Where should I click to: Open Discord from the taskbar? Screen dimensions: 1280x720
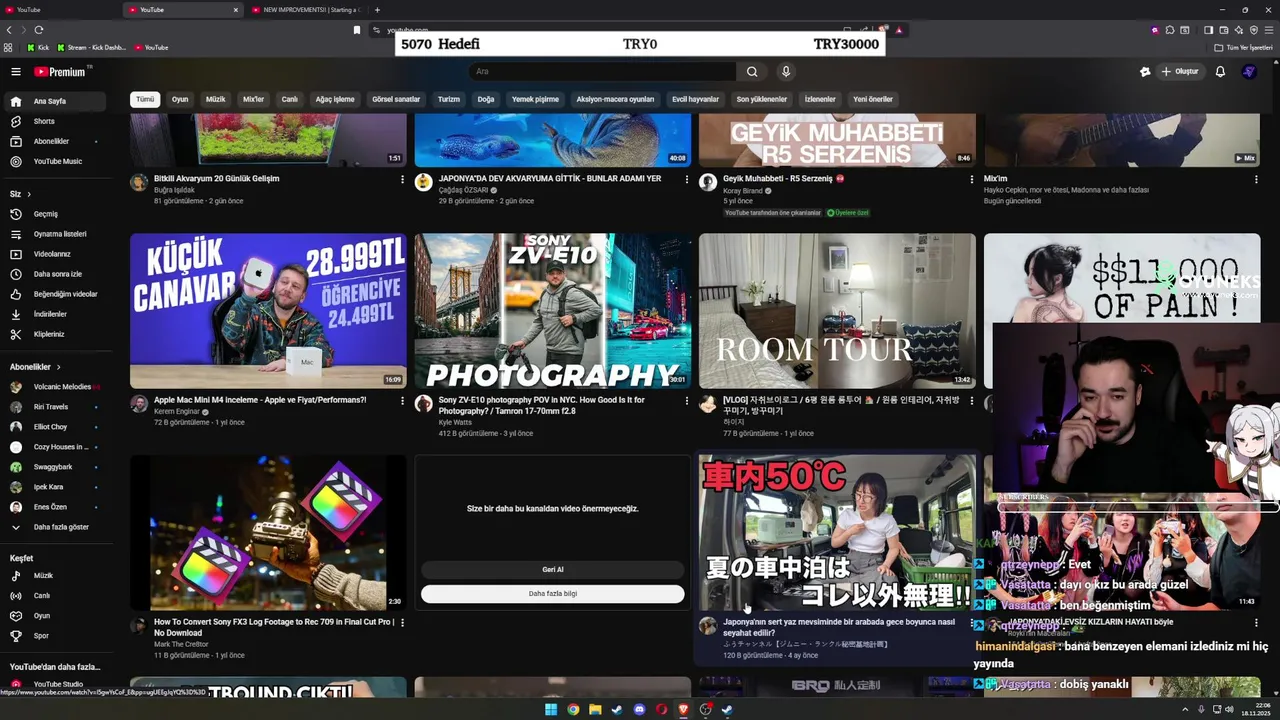point(640,710)
